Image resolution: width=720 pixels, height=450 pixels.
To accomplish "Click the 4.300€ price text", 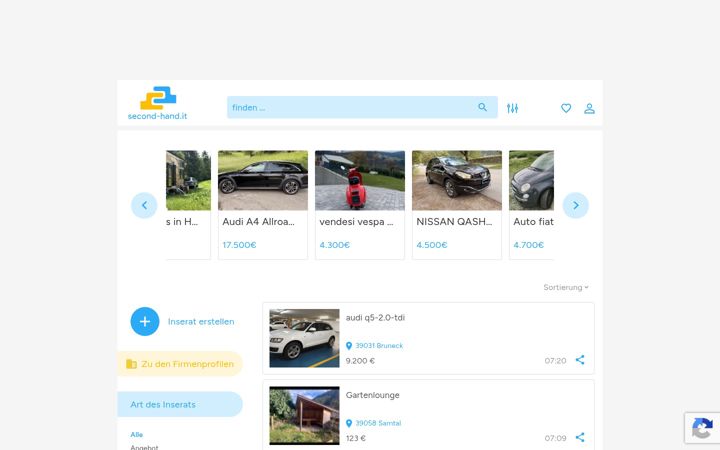I will coord(335,245).
